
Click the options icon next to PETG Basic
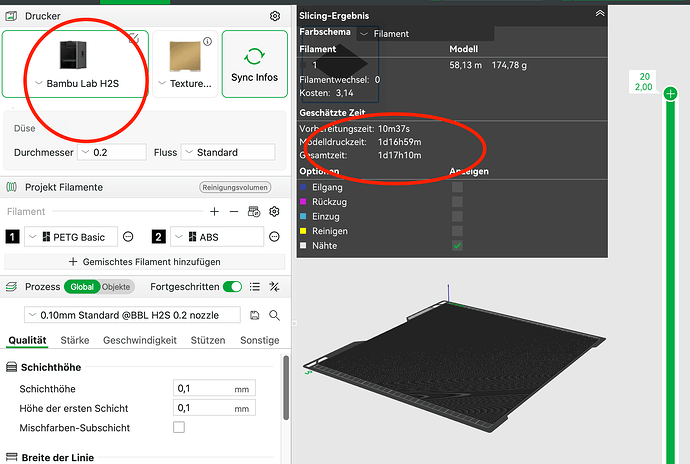128,237
